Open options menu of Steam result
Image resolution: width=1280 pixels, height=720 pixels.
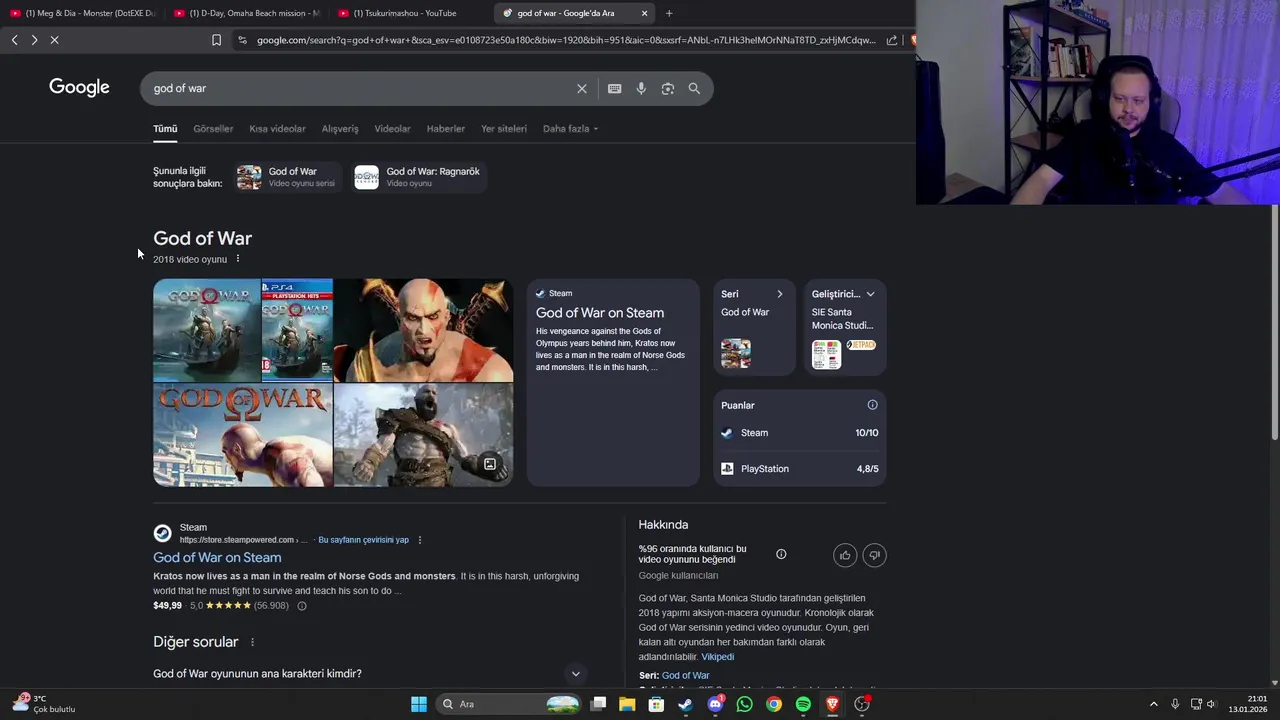[x=420, y=540]
